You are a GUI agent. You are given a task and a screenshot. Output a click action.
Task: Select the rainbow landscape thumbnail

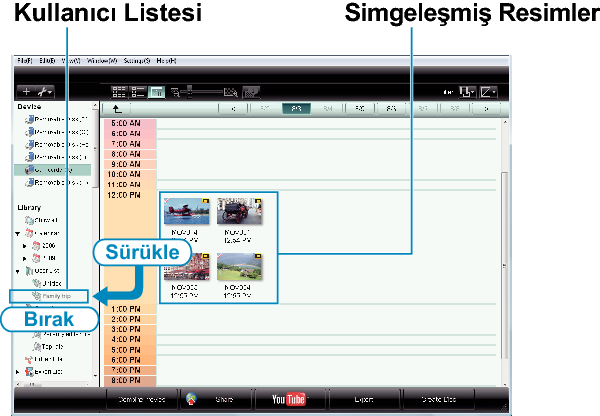[239, 266]
